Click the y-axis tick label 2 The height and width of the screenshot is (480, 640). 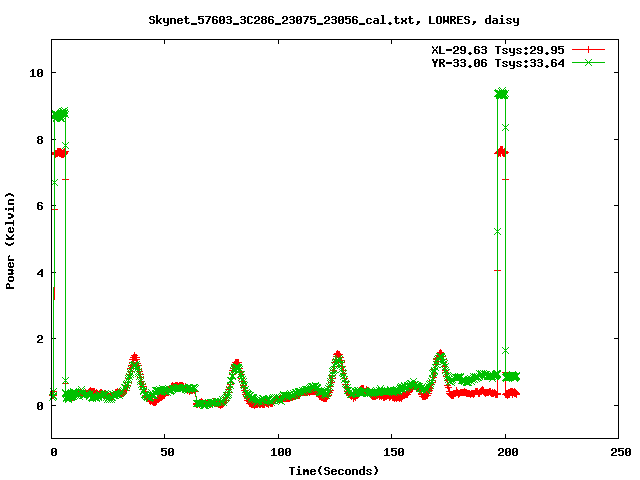(40, 339)
